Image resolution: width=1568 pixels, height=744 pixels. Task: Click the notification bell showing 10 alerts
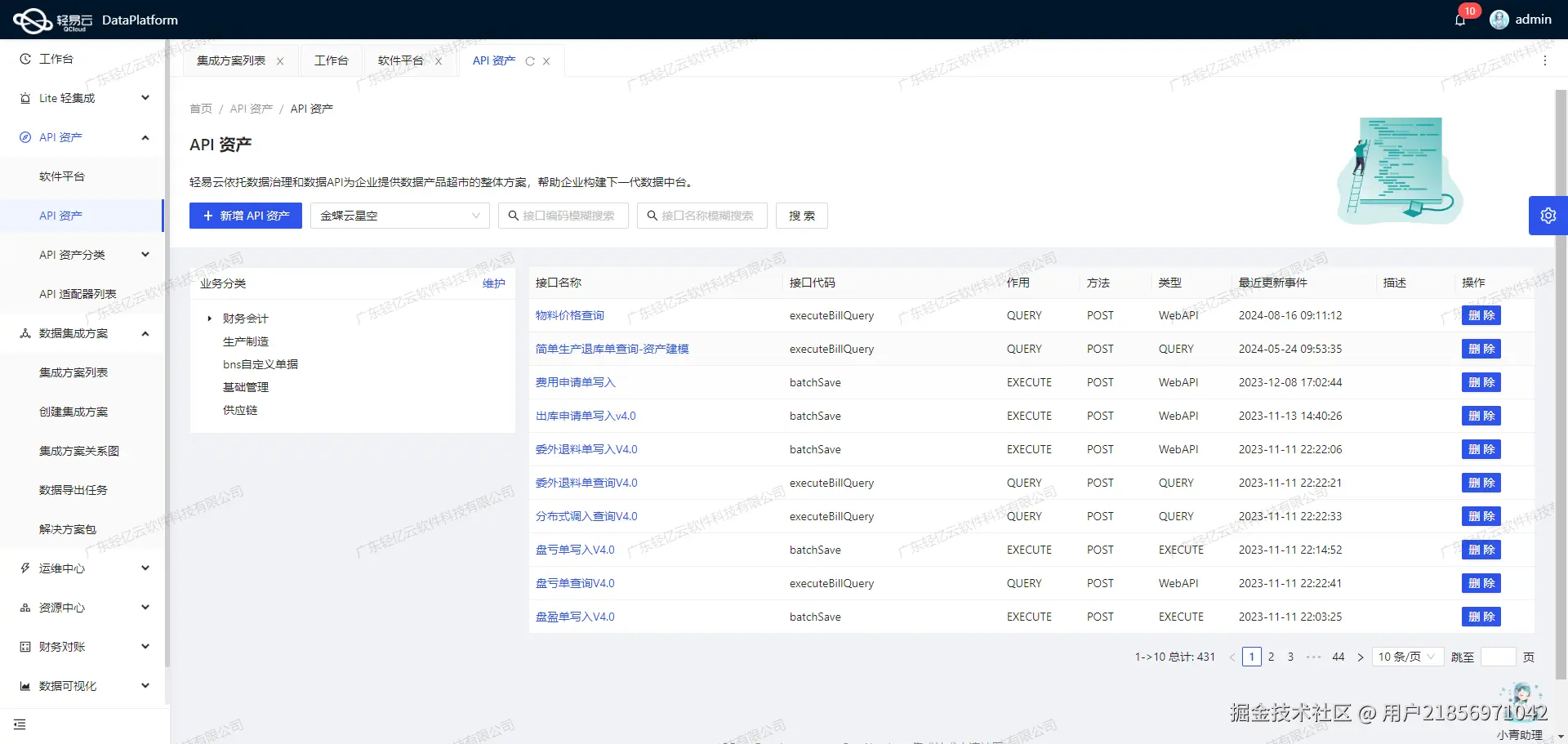click(x=1459, y=19)
